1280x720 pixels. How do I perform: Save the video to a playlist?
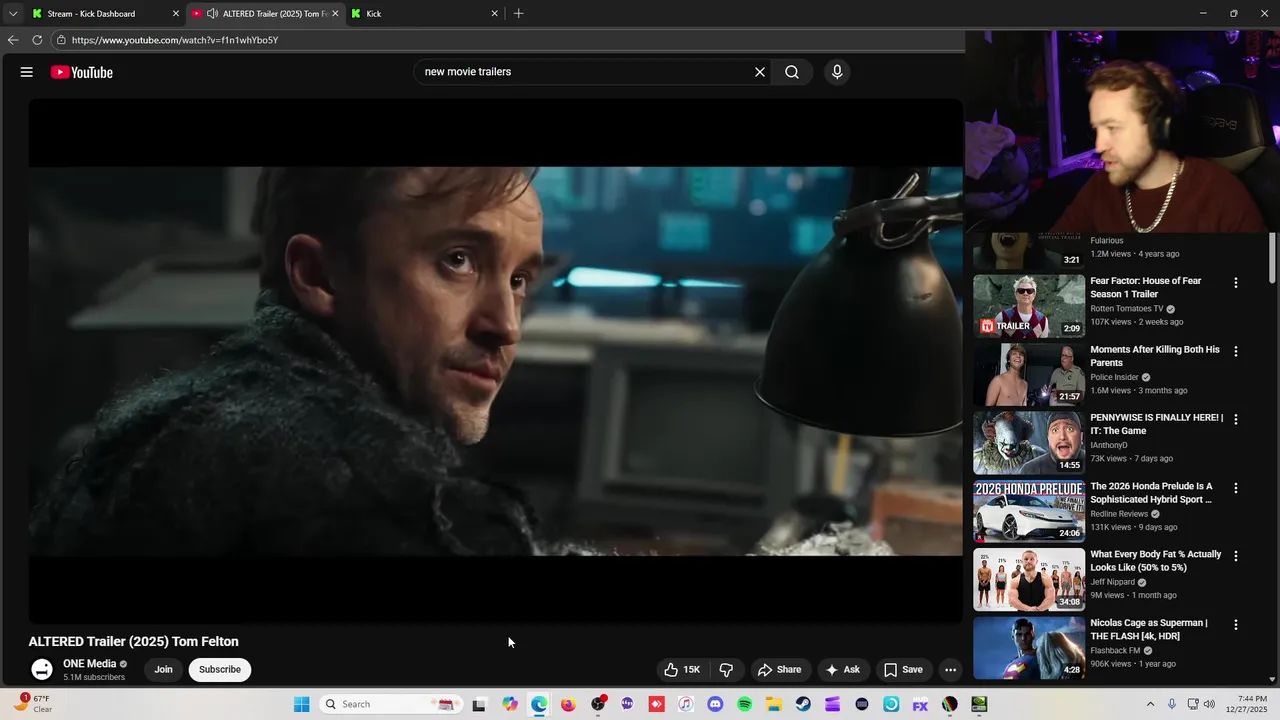tap(903, 670)
